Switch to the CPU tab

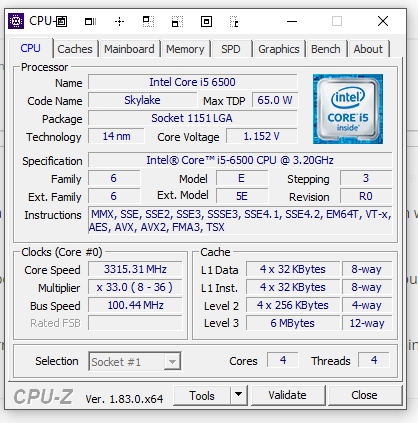click(x=31, y=49)
